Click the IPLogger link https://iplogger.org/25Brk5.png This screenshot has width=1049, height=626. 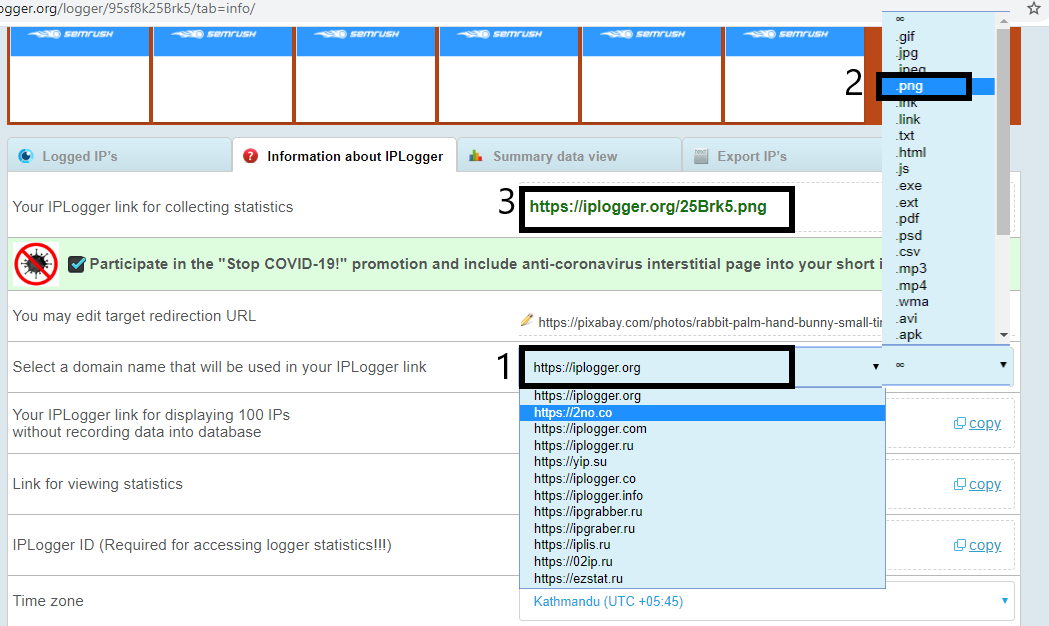point(648,207)
